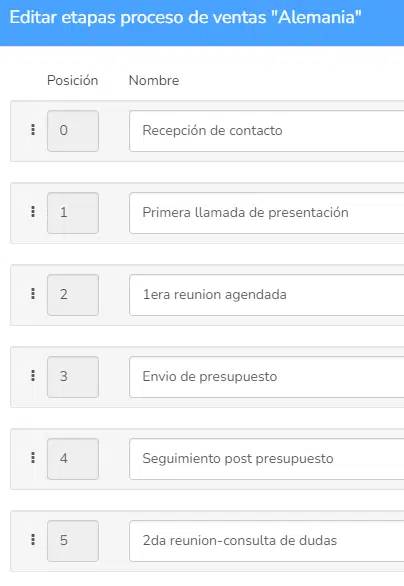Select the position box showing 2
This screenshot has height=586, width=404.
(x=73, y=295)
